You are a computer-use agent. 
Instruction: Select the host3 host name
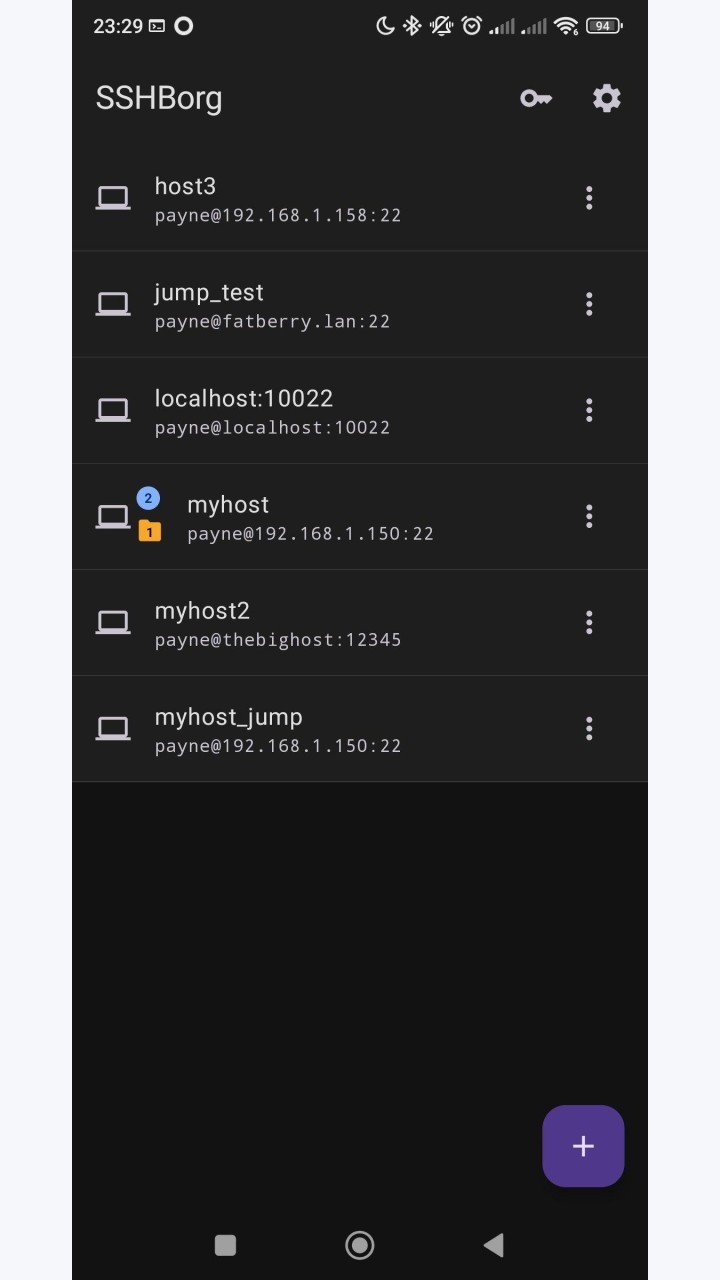point(185,186)
